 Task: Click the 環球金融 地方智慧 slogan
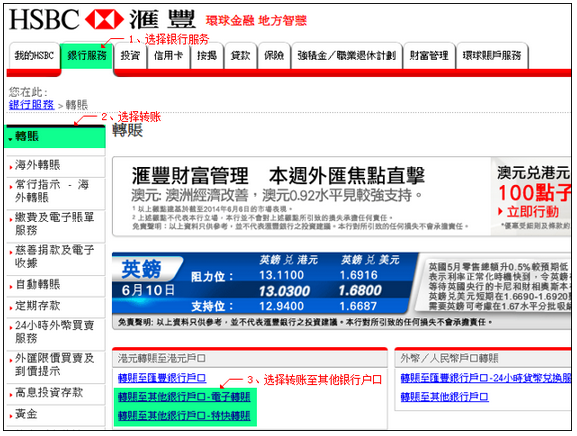tap(256, 21)
